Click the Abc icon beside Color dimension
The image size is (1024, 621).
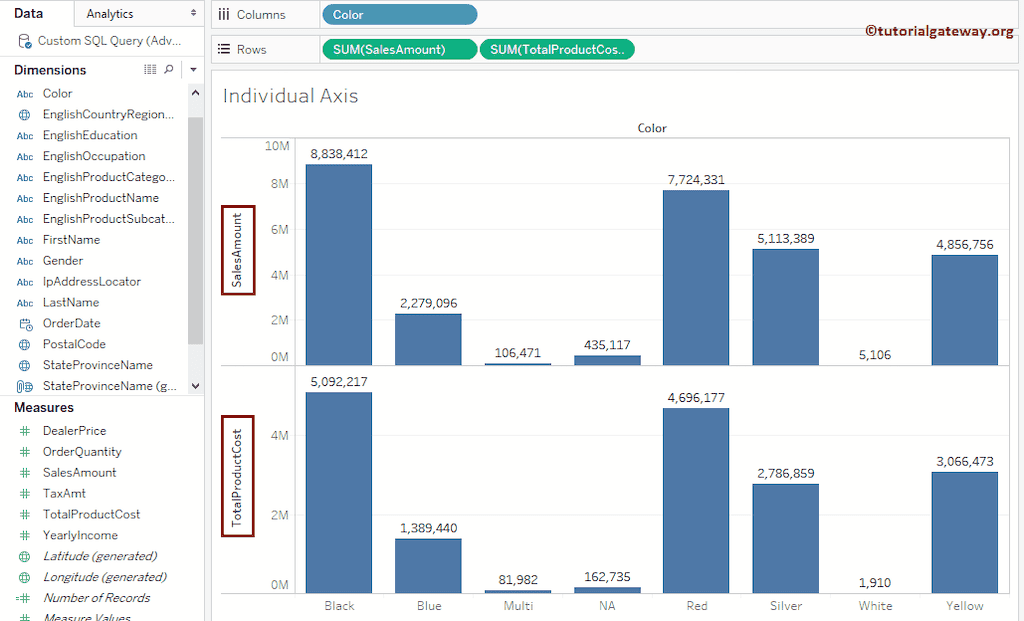pyautogui.click(x=23, y=93)
